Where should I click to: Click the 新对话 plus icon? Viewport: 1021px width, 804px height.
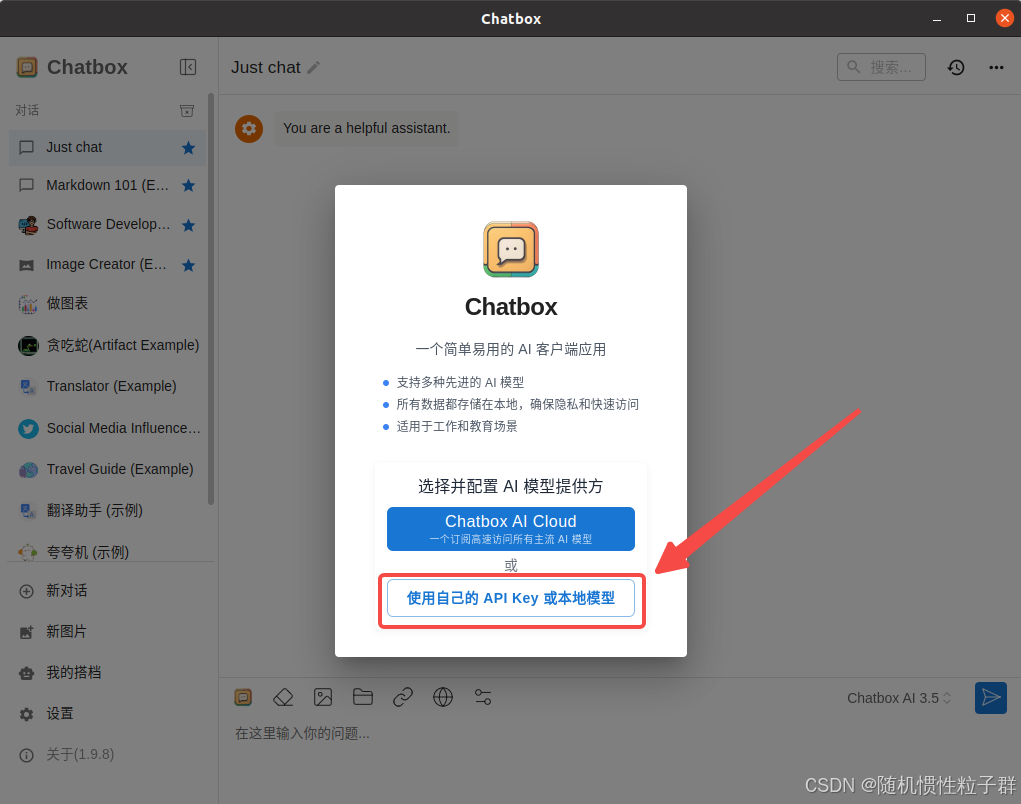(x=27, y=591)
